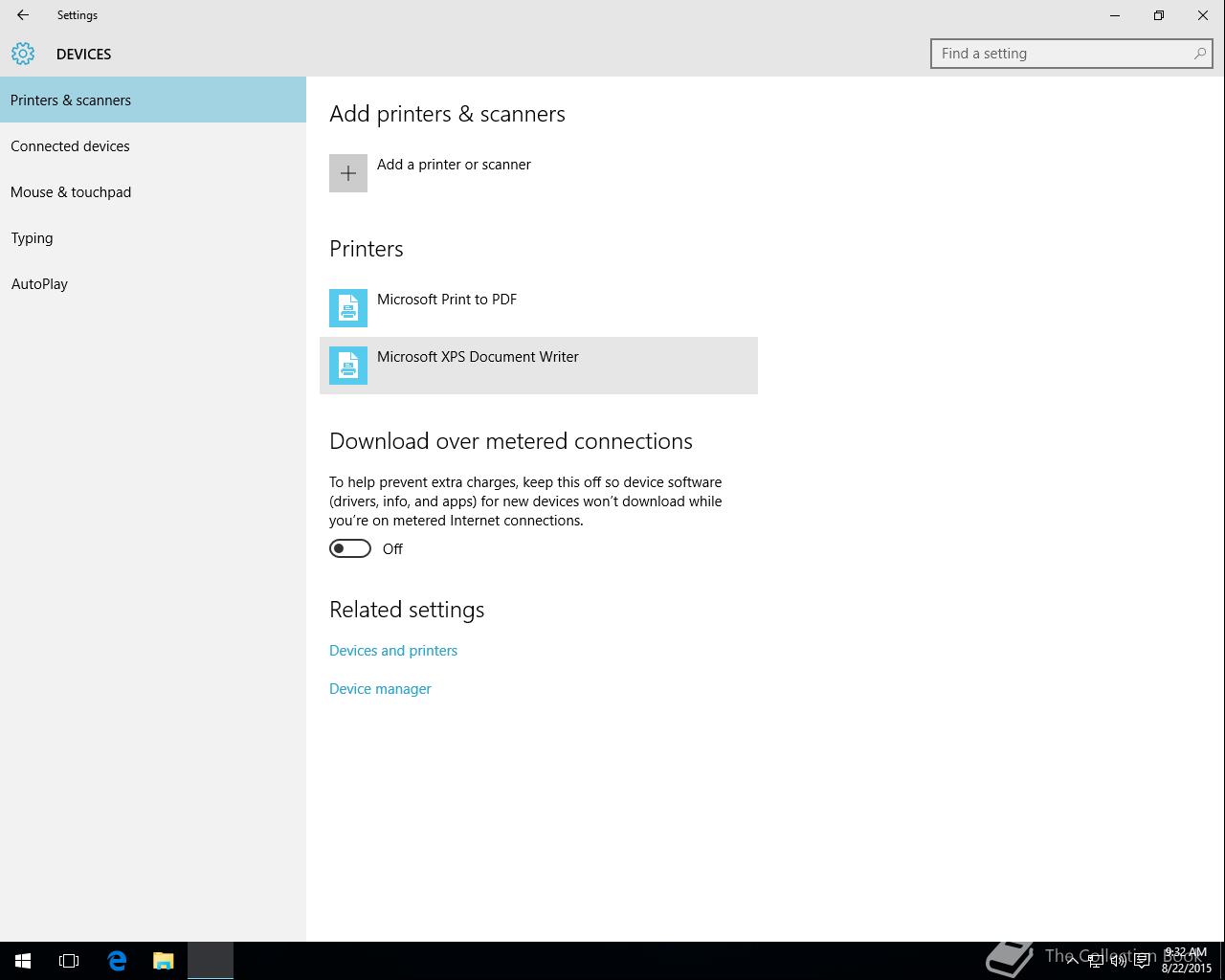This screenshot has width=1225, height=980.
Task: Go back using the back arrow
Action: pyautogui.click(x=23, y=15)
